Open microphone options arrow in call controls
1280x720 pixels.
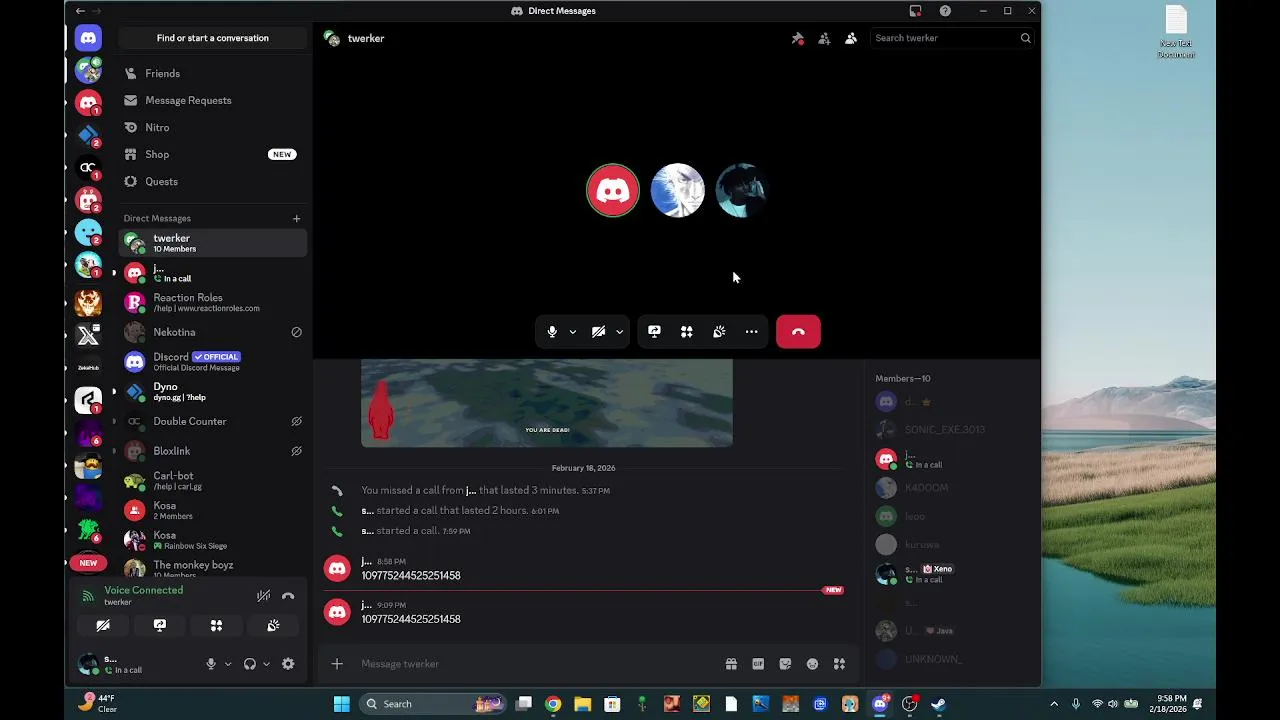pyautogui.click(x=572, y=332)
